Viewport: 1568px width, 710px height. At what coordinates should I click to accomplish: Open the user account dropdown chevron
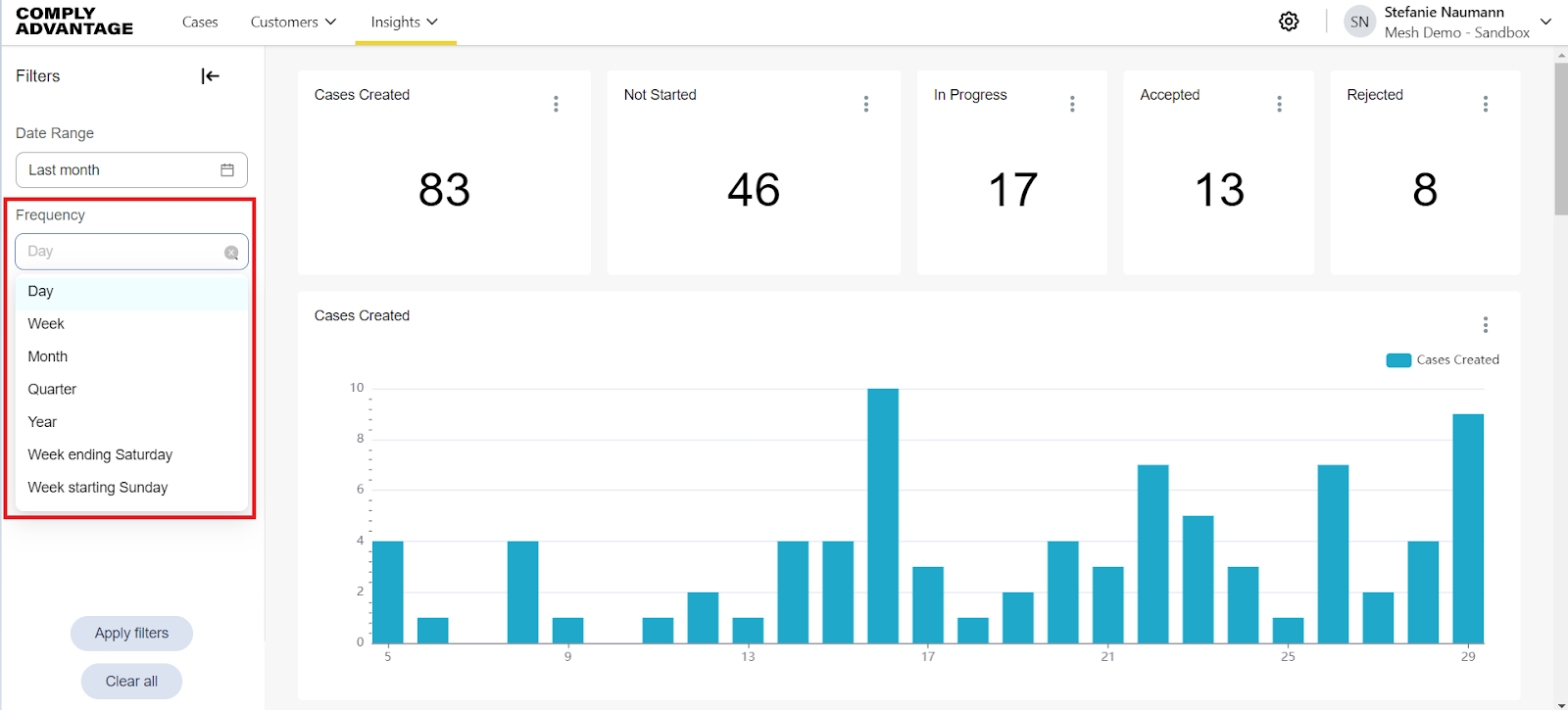click(x=1545, y=22)
